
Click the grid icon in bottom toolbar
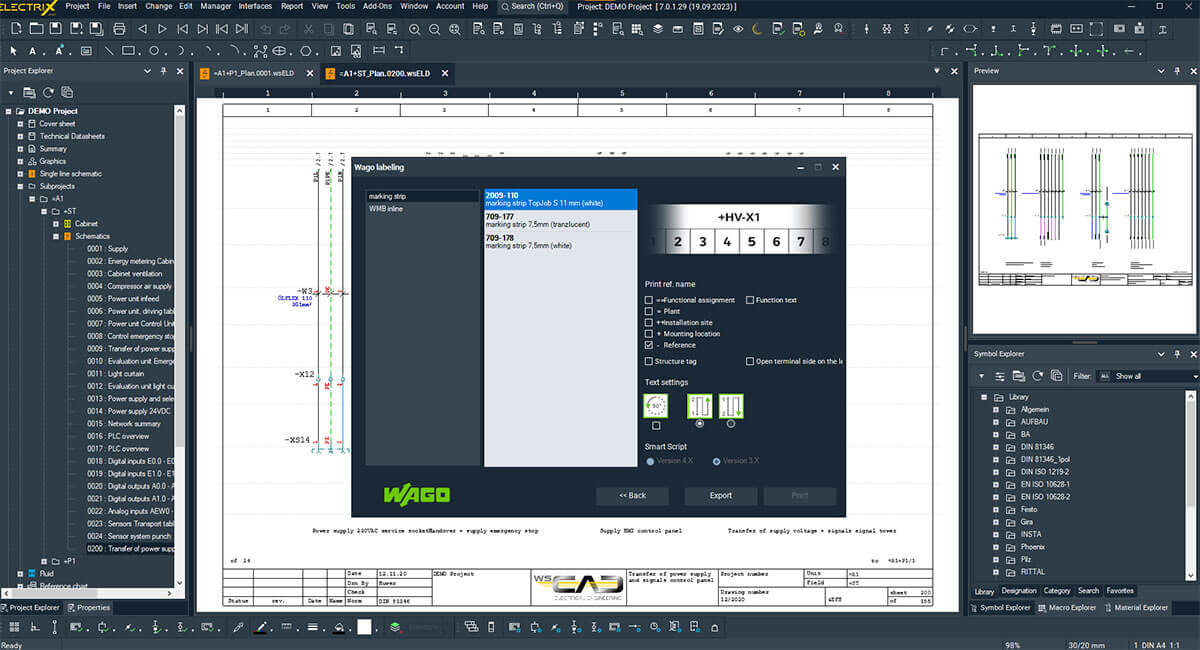[14, 627]
